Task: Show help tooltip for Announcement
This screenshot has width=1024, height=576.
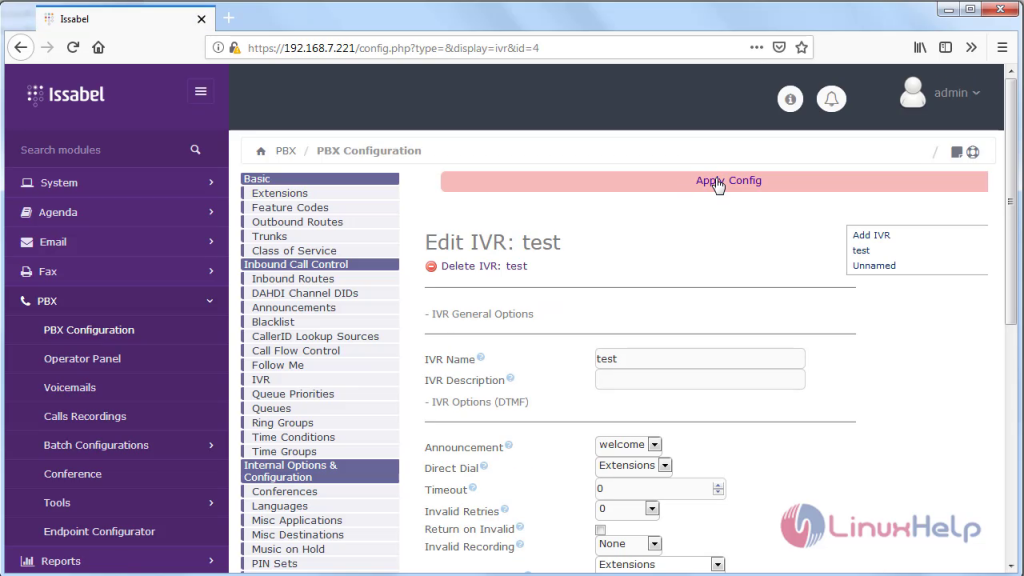Action: pyautogui.click(x=509, y=445)
